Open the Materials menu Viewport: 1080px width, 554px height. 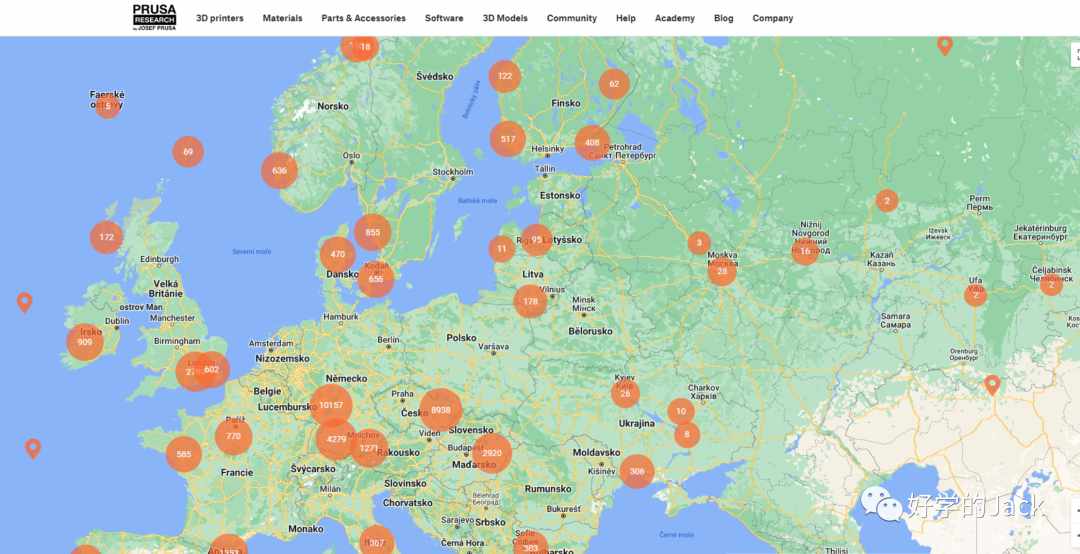(x=282, y=19)
